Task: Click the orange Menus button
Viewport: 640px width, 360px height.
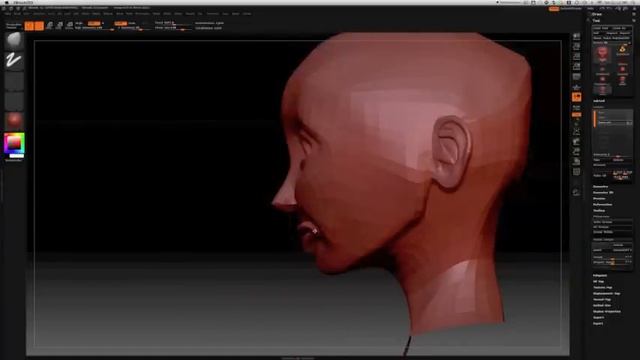Action: coord(554,9)
